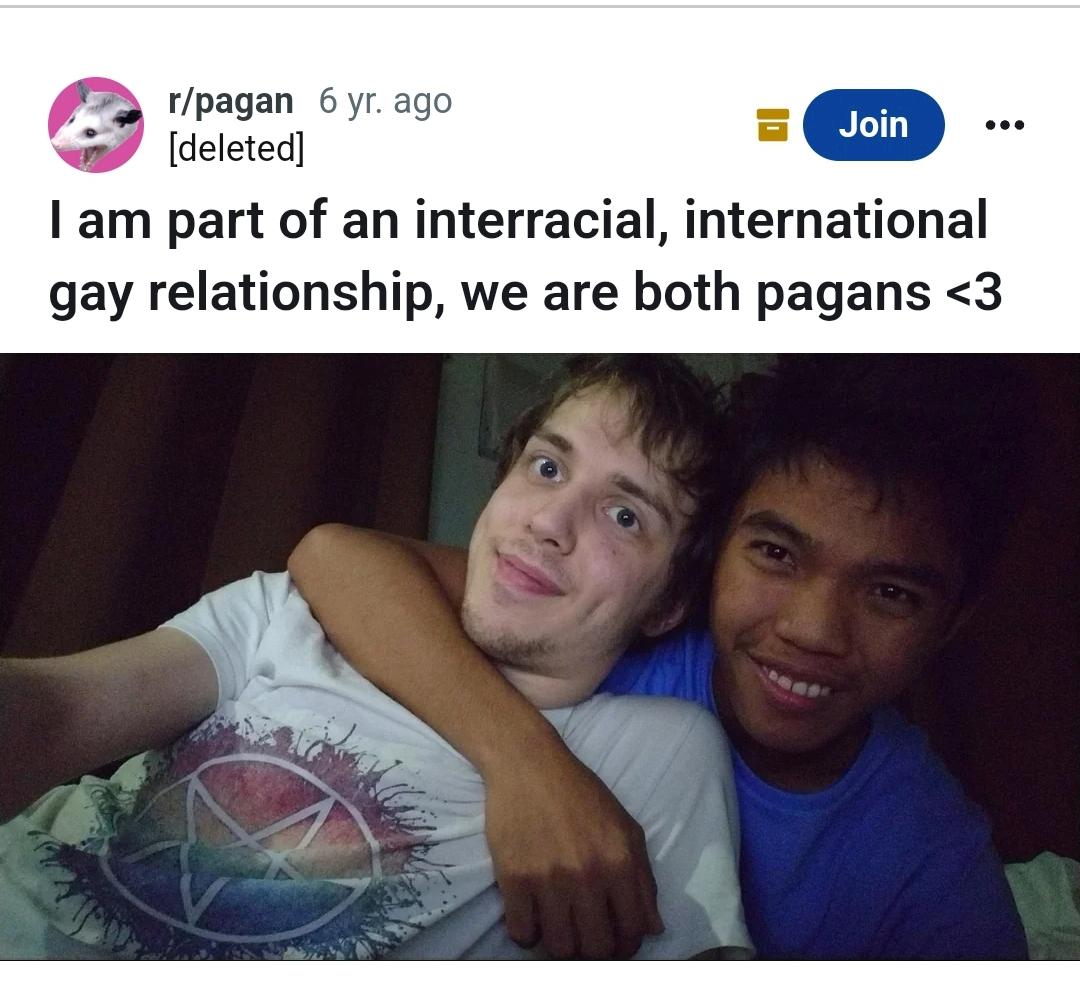Image resolution: width=1080 pixels, height=997 pixels.
Task: Click the word "Join" on blue pill
Action: [873, 125]
